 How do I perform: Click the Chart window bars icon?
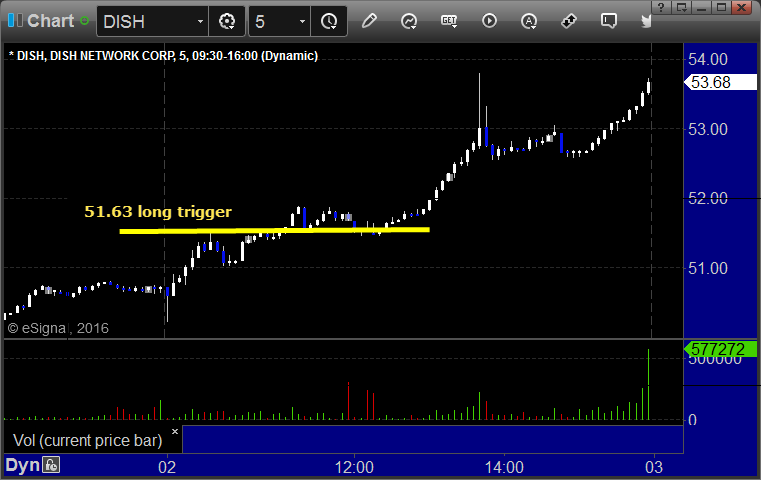15,21
